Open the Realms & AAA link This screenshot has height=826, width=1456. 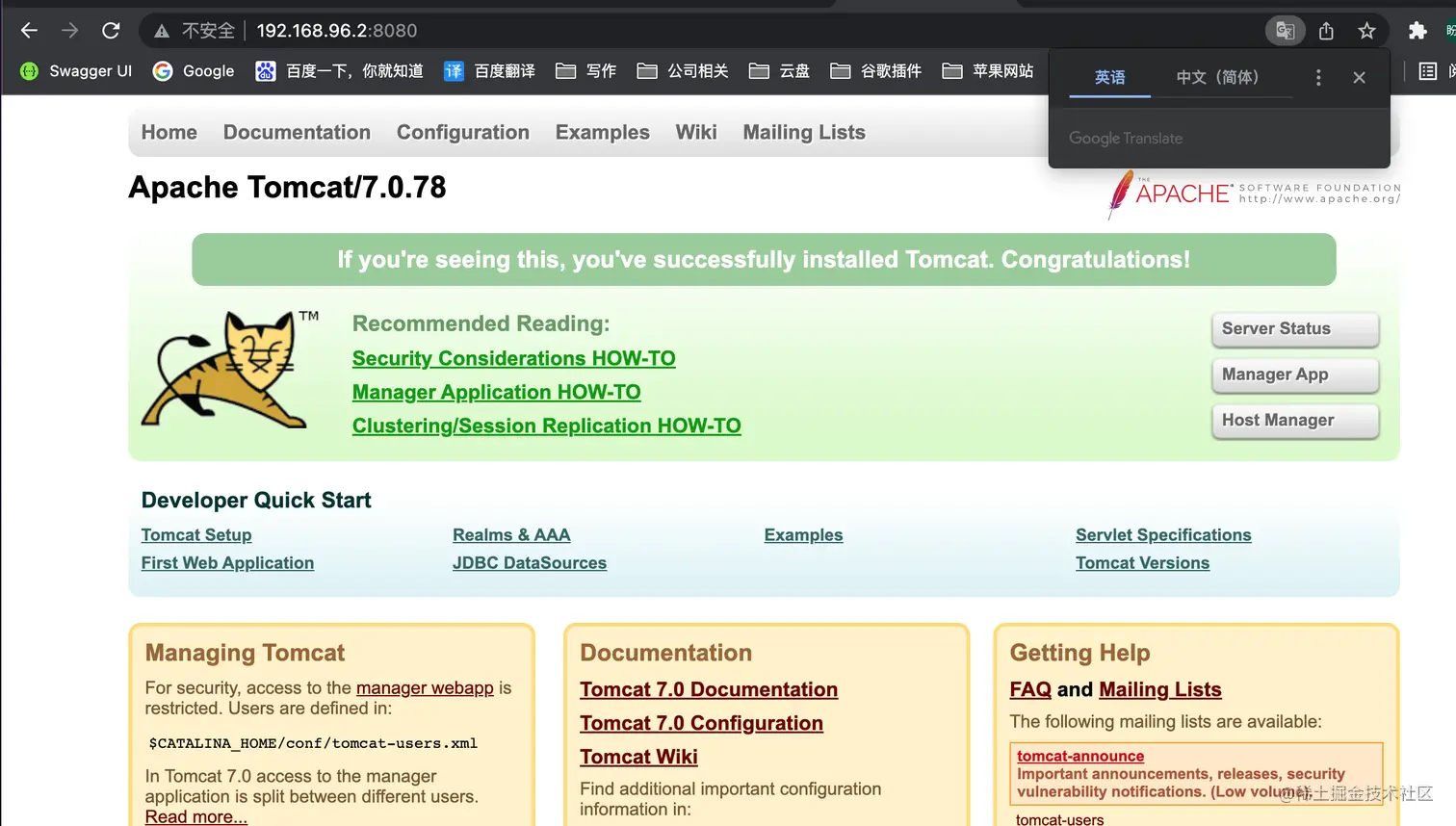click(x=511, y=535)
